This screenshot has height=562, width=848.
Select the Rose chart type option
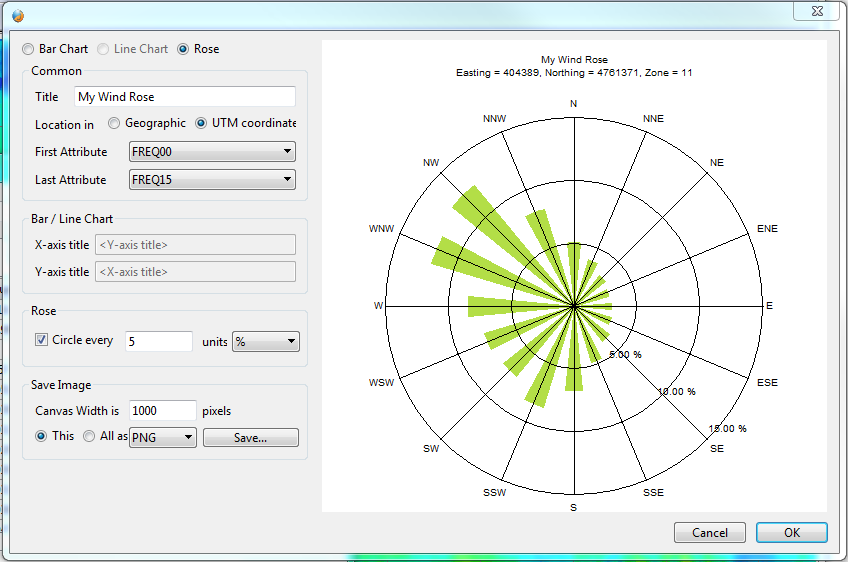point(183,49)
